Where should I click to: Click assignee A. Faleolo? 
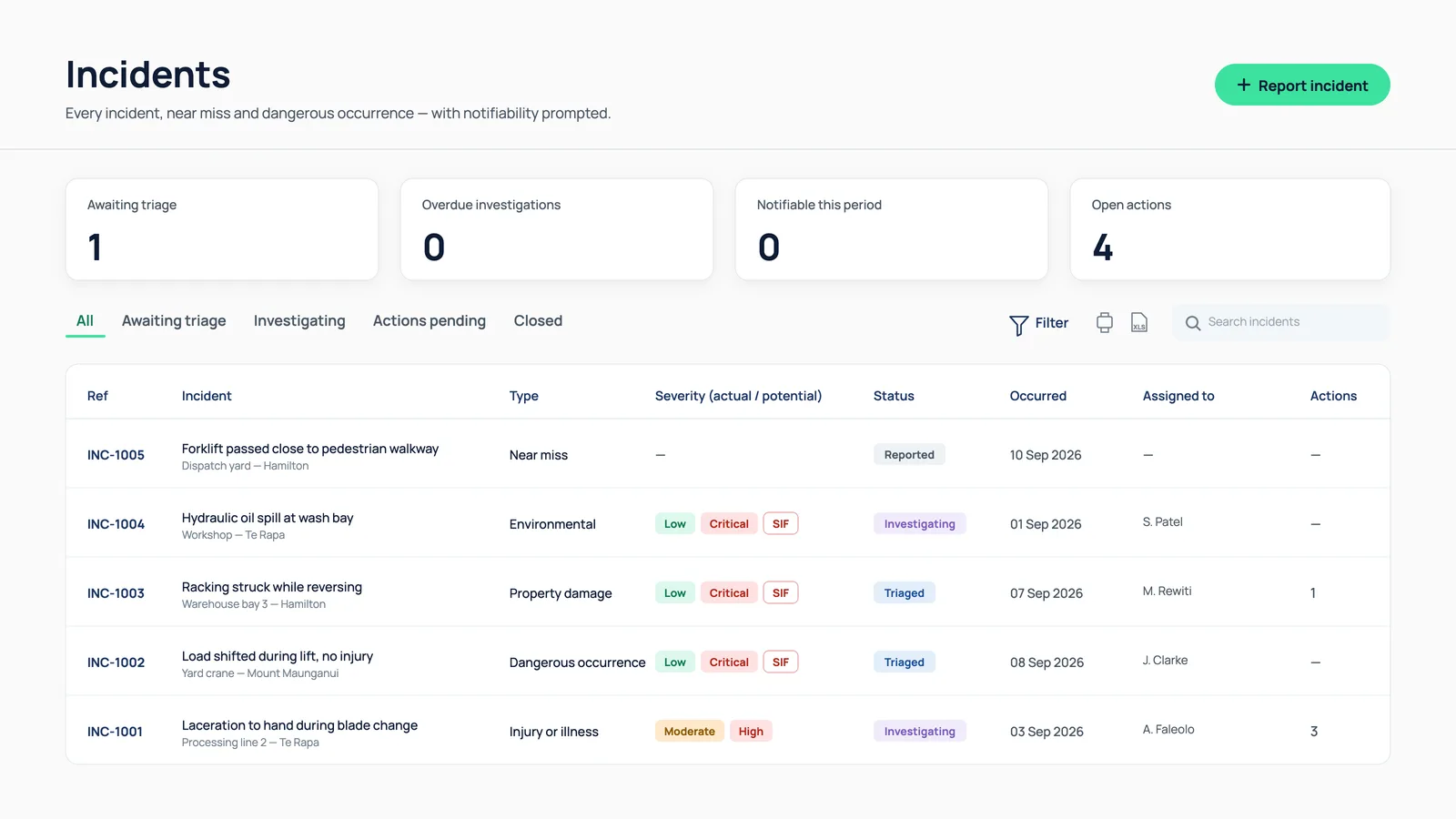(x=1168, y=730)
